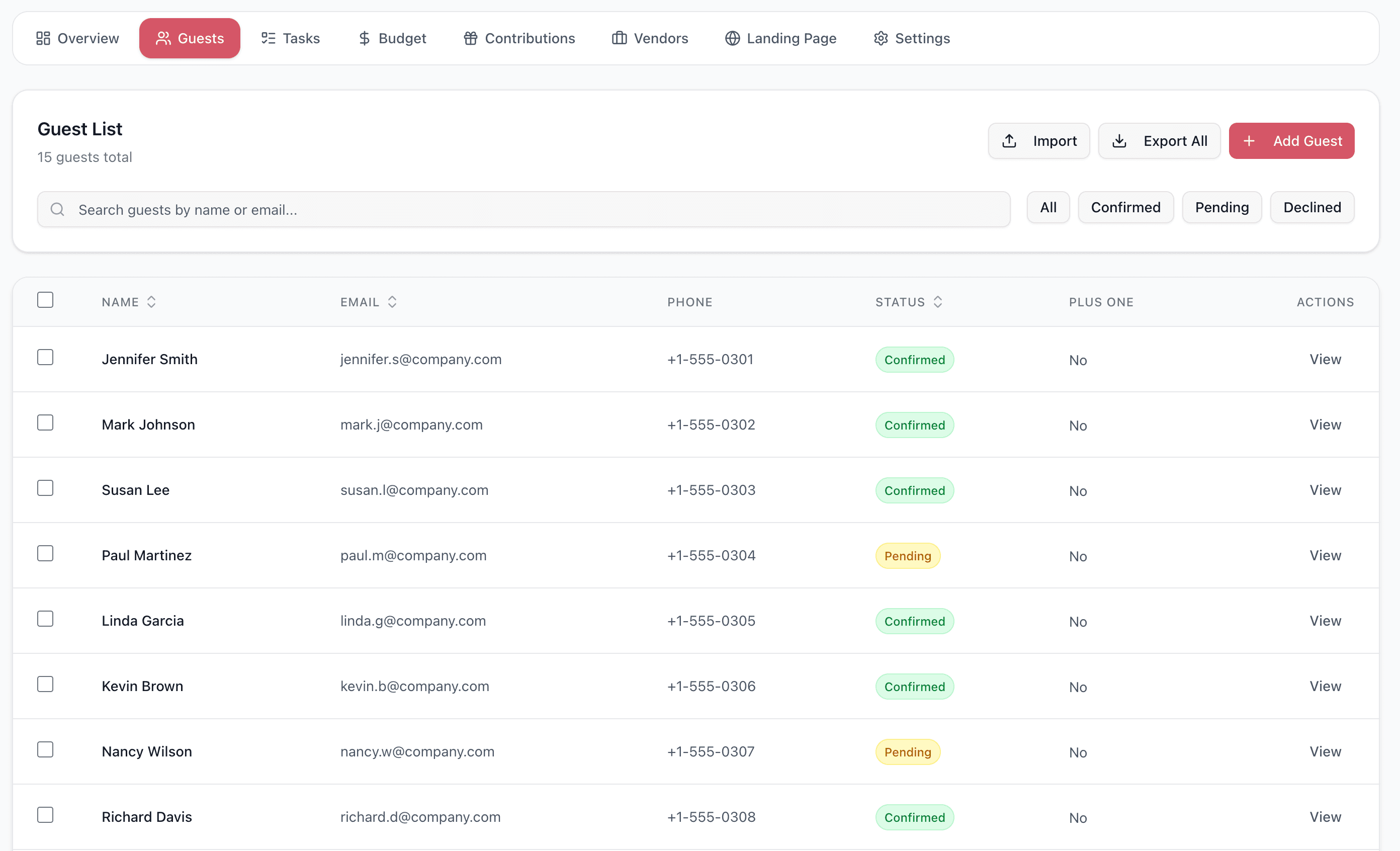This screenshot has height=851, width=1400.
Task: Sort by Status column arrows
Action: pos(937,302)
